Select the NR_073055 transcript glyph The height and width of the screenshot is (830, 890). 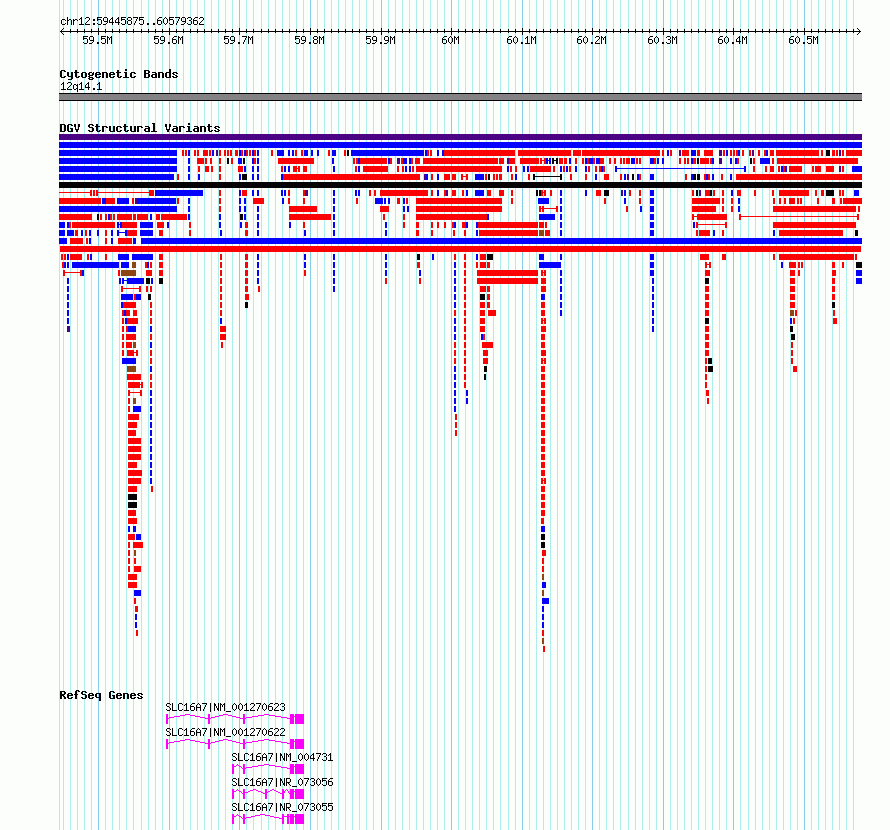[268, 819]
